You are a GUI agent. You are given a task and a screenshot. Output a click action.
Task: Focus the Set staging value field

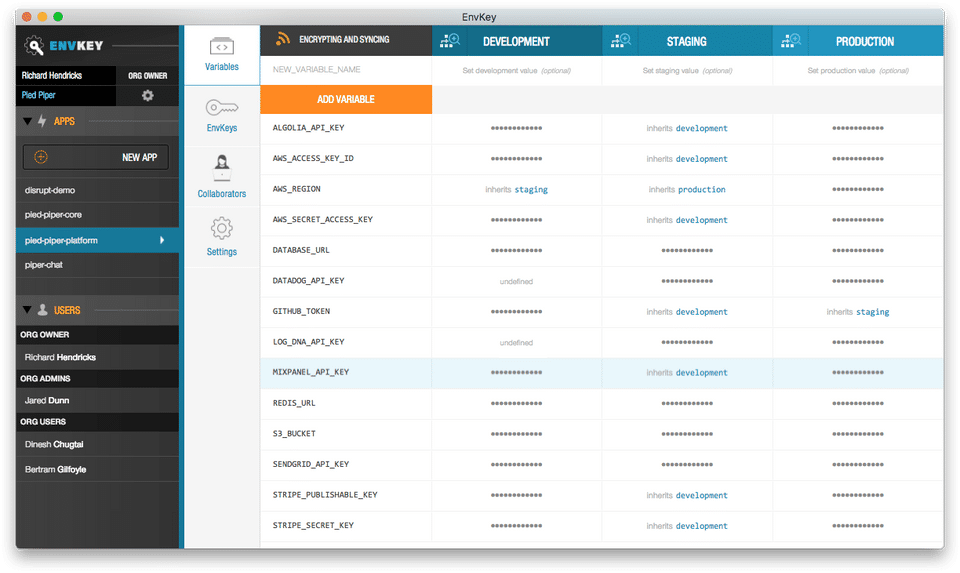pyautogui.click(x=687, y=70)
